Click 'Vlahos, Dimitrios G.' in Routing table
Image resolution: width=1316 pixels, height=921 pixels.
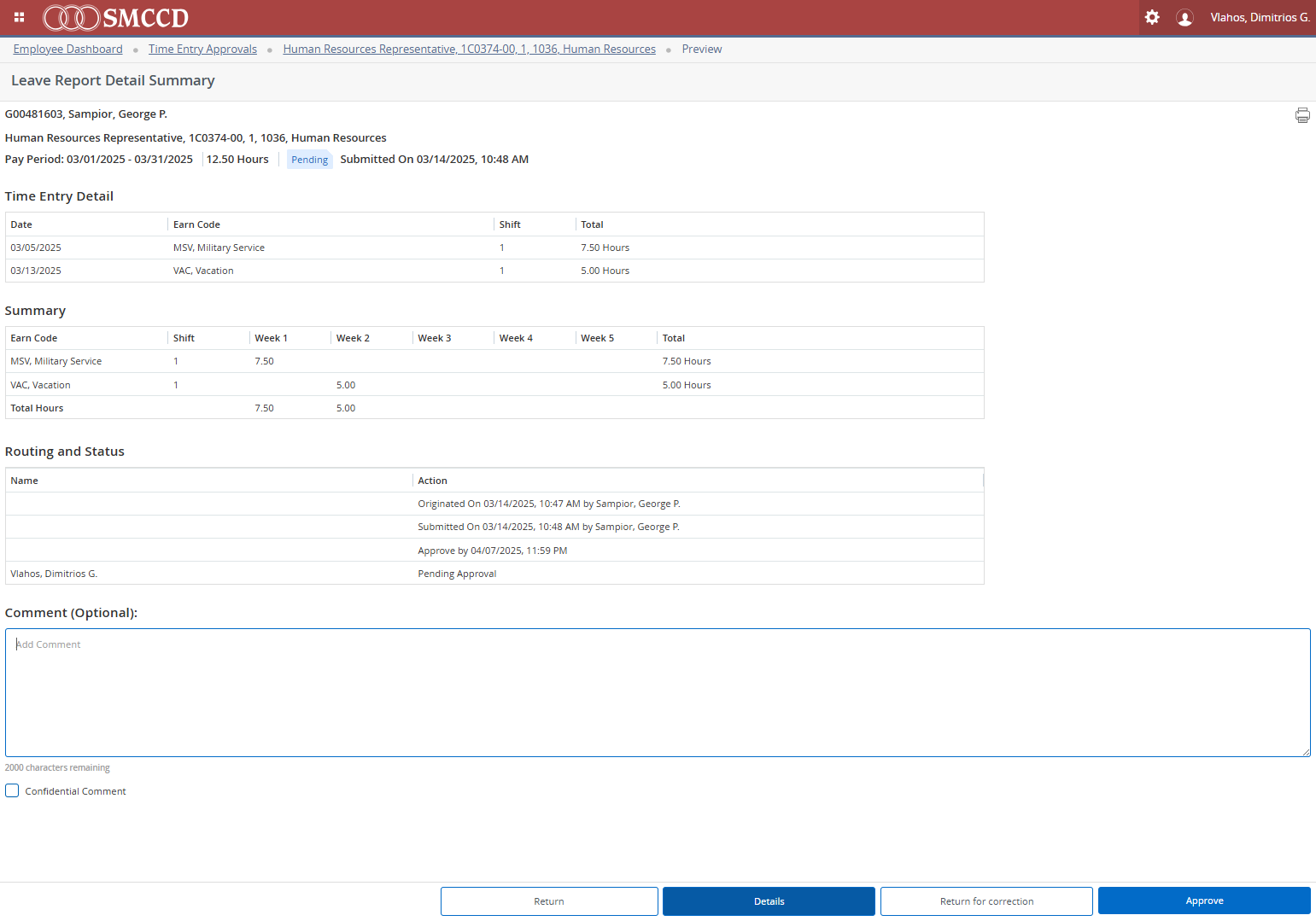click(x=54, y=574)
